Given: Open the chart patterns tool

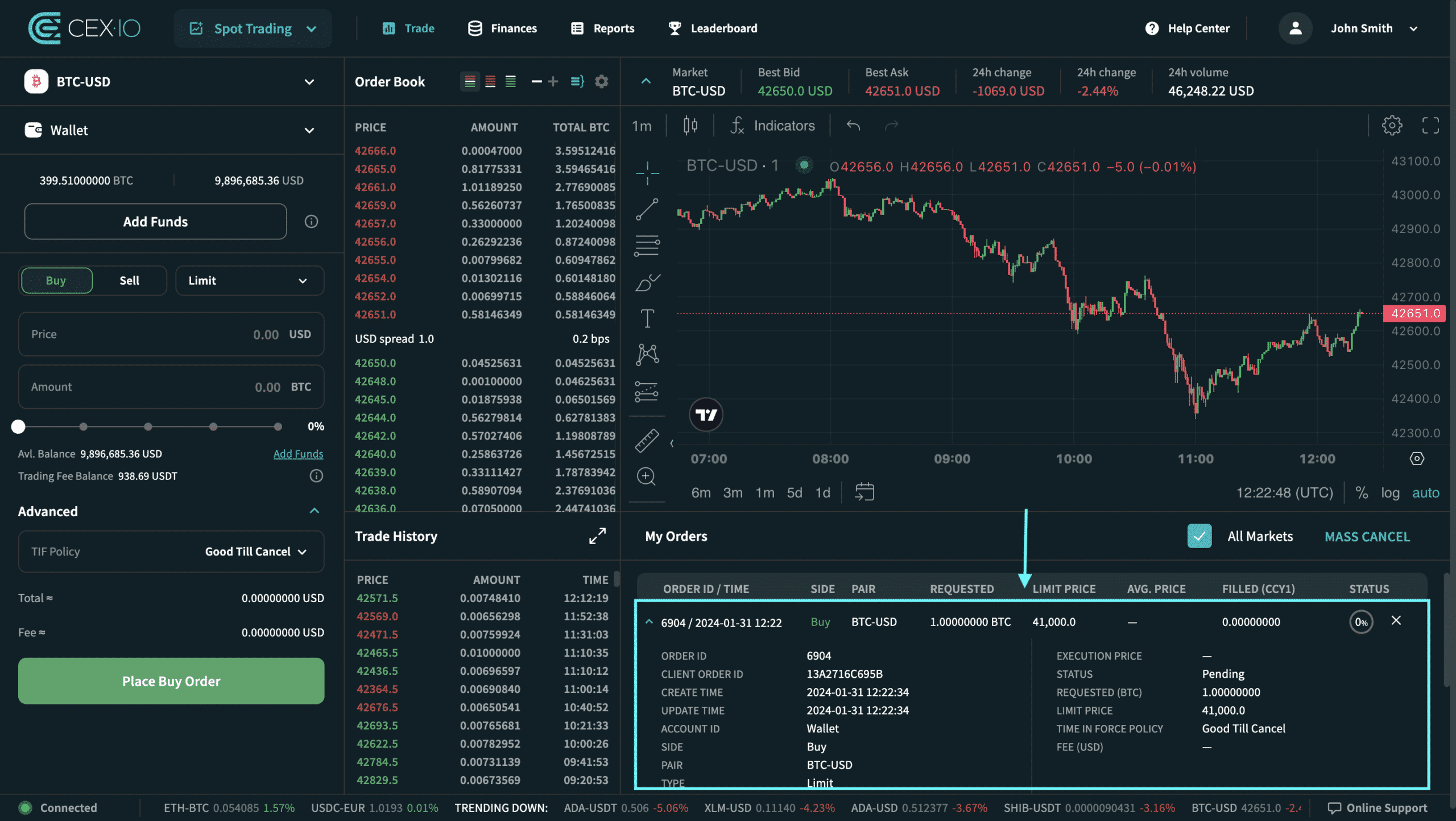Looking at the screenshot, I should (647, 354).
